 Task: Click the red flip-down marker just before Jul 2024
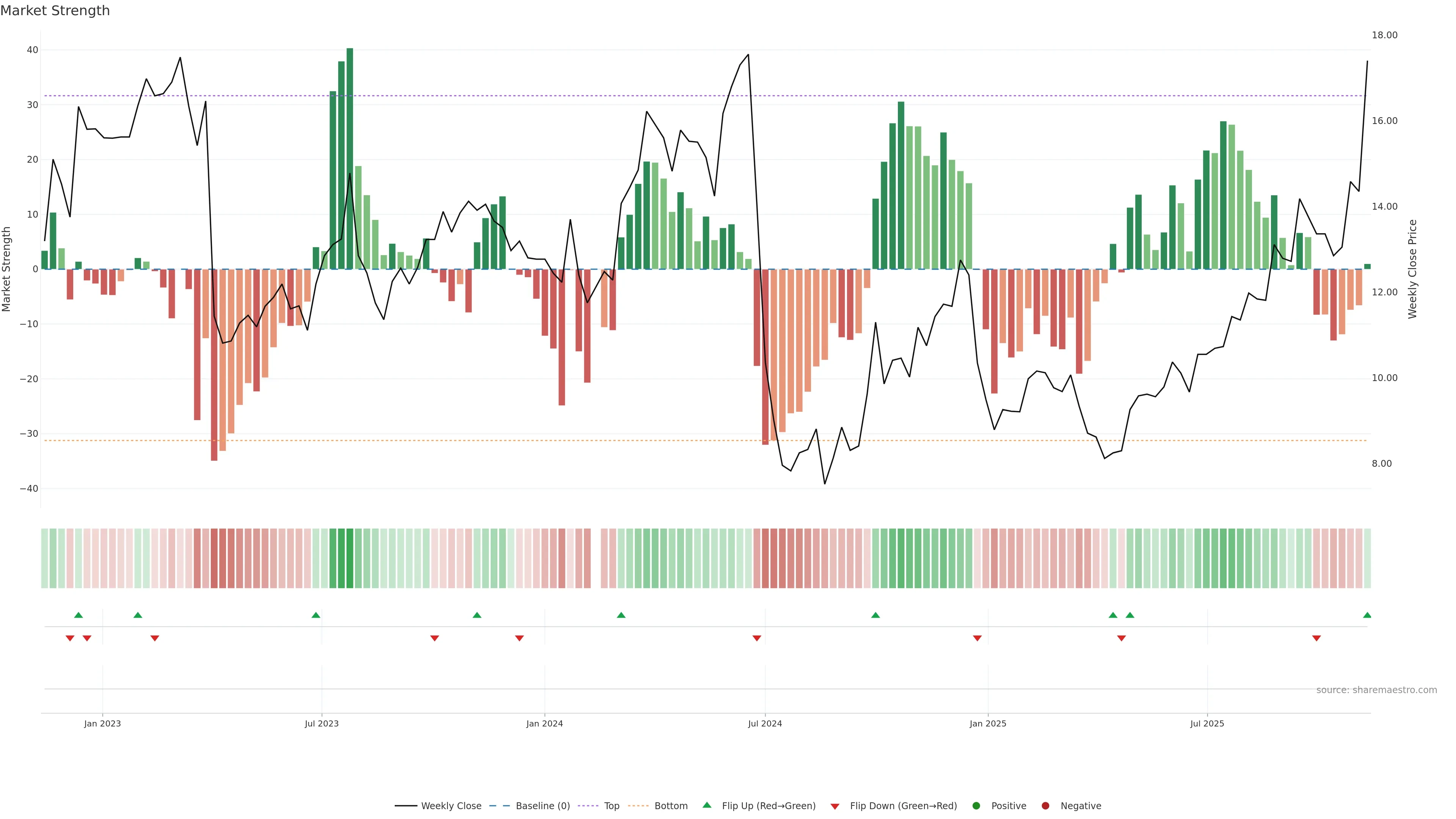tap(757, 638)
